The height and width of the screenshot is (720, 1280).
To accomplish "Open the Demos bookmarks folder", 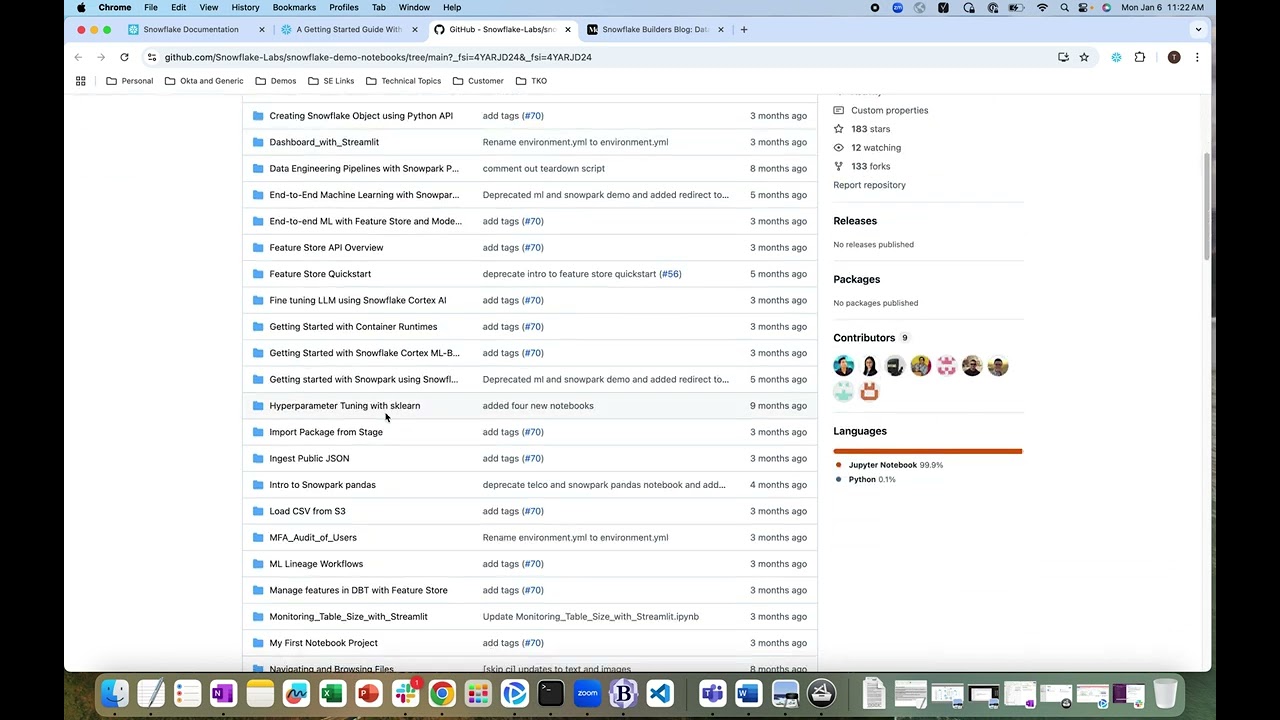I will coord(276,81).
